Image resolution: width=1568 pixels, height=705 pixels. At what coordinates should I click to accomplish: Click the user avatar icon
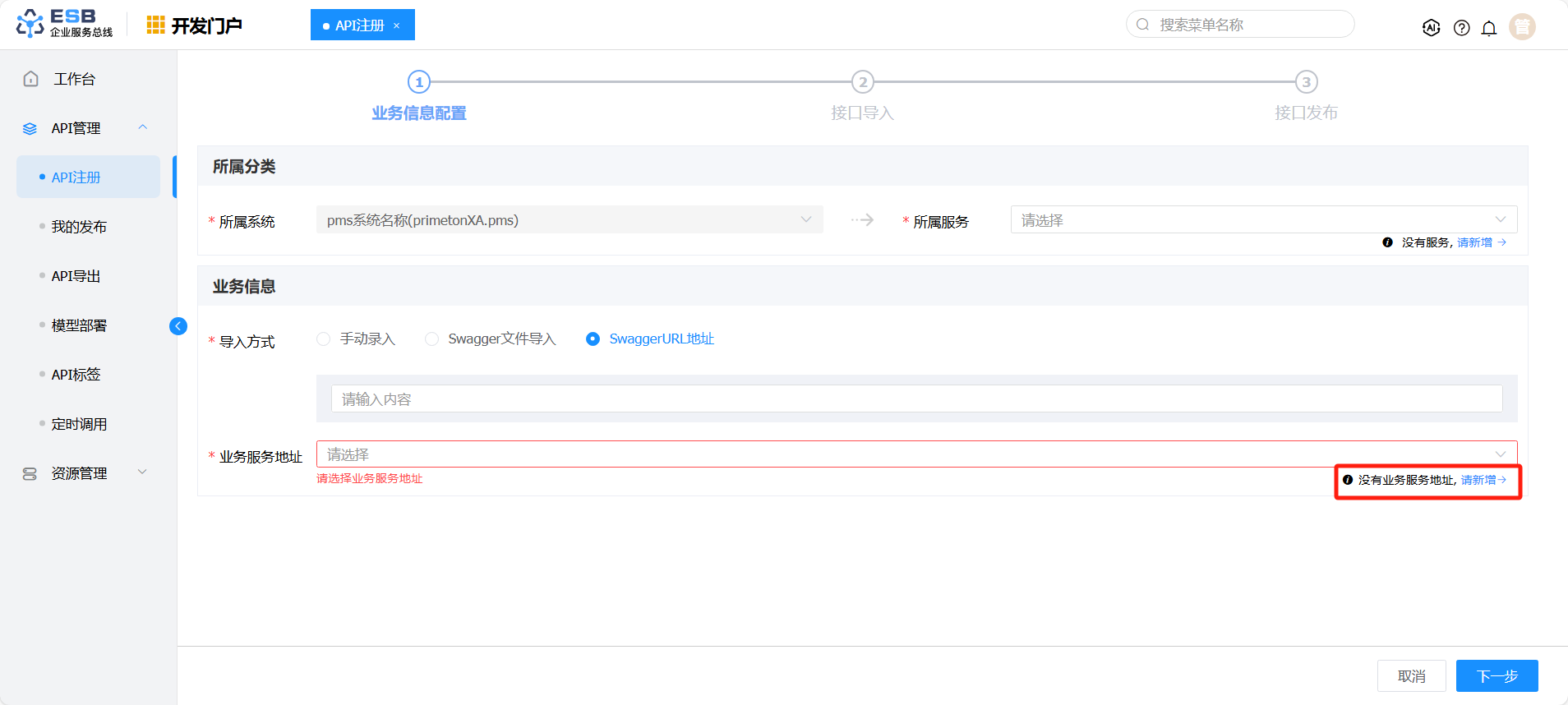click(x=1522, y=27)
